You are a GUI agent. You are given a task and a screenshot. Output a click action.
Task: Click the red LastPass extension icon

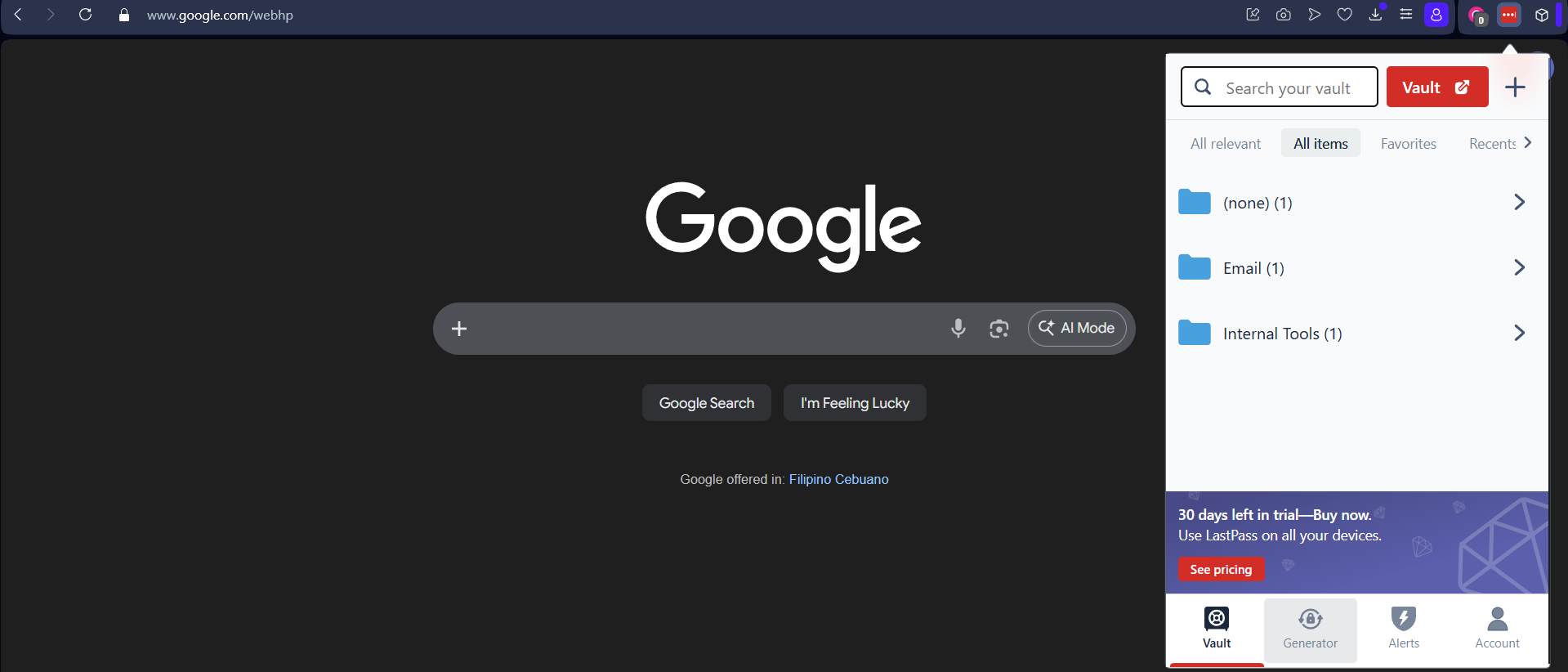1509,15
